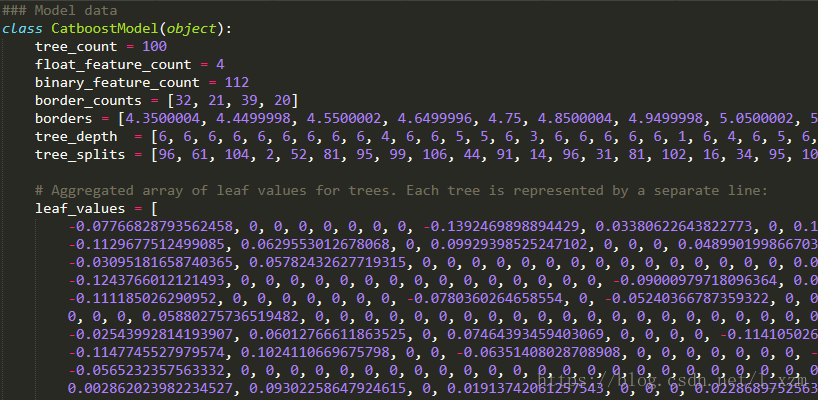Click leaf value -0.1392469898894429
The image size is (818, 400).
click(501, 227)
